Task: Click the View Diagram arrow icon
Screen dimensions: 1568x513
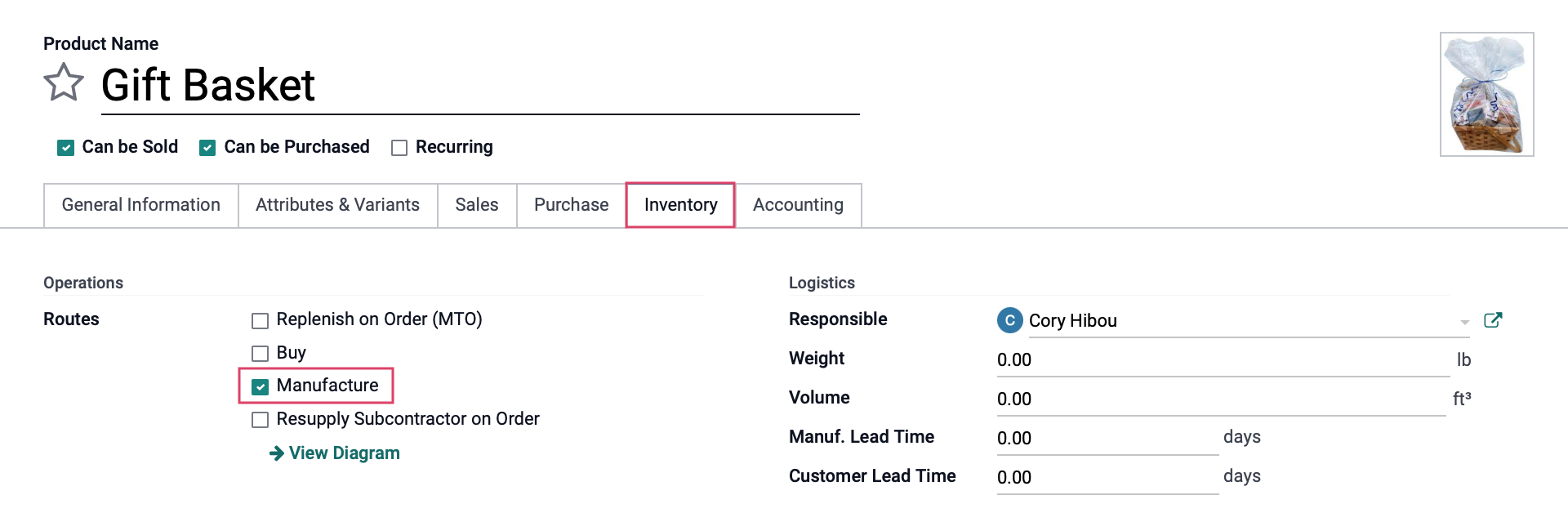Action: click(x=277, y=453)
